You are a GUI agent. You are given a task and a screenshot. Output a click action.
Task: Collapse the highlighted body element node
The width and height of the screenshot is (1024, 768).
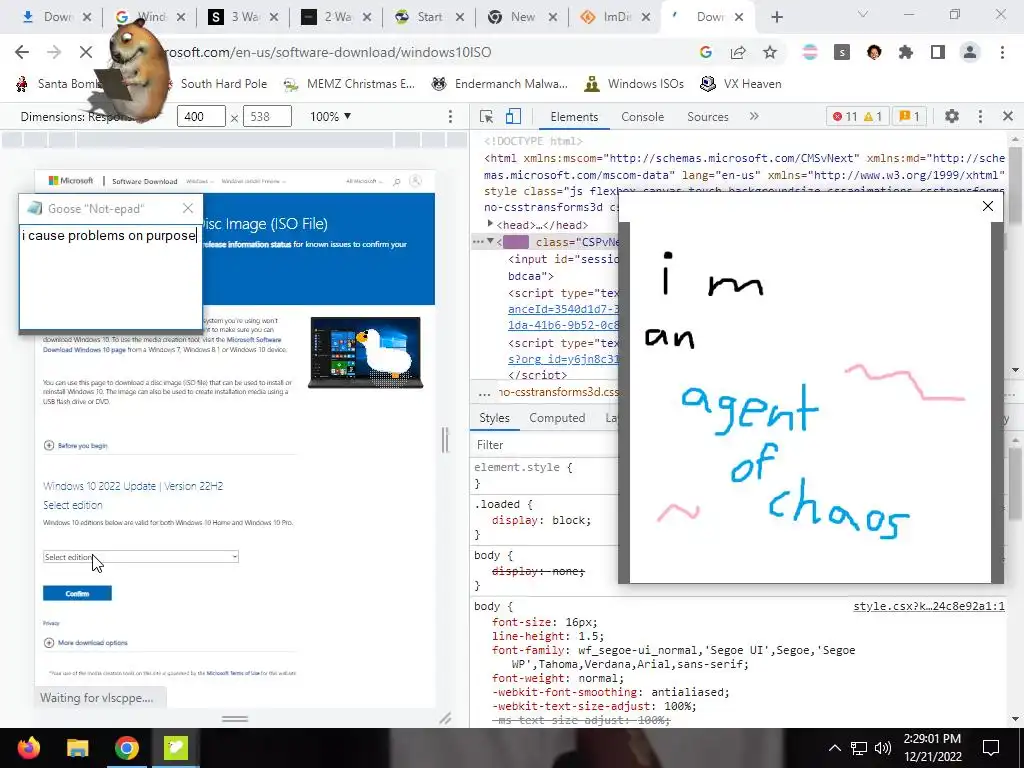tap(490, 242)
